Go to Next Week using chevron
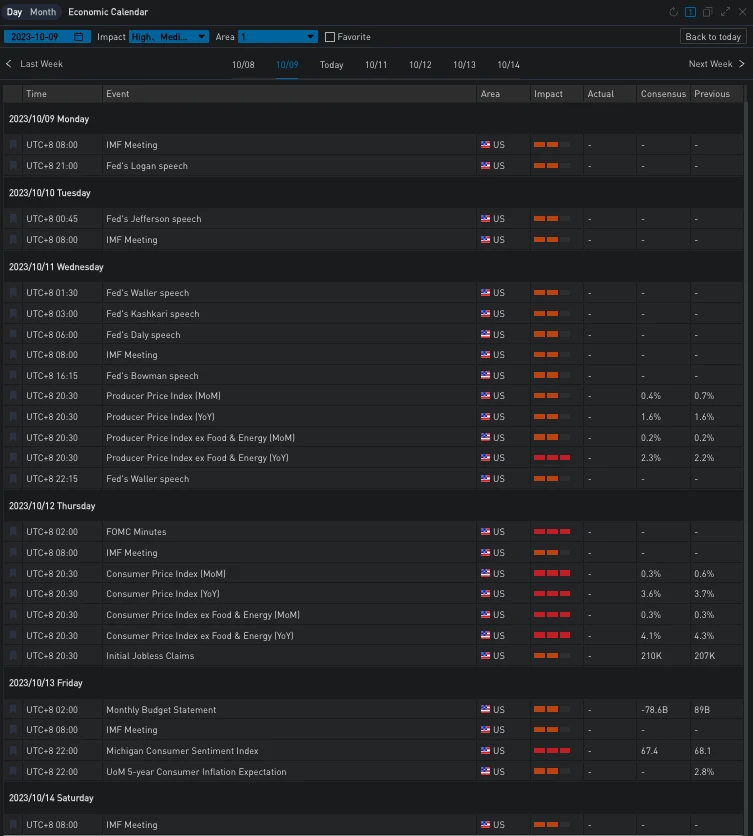This screenshot has width=753, height=836. pos(741,64)
